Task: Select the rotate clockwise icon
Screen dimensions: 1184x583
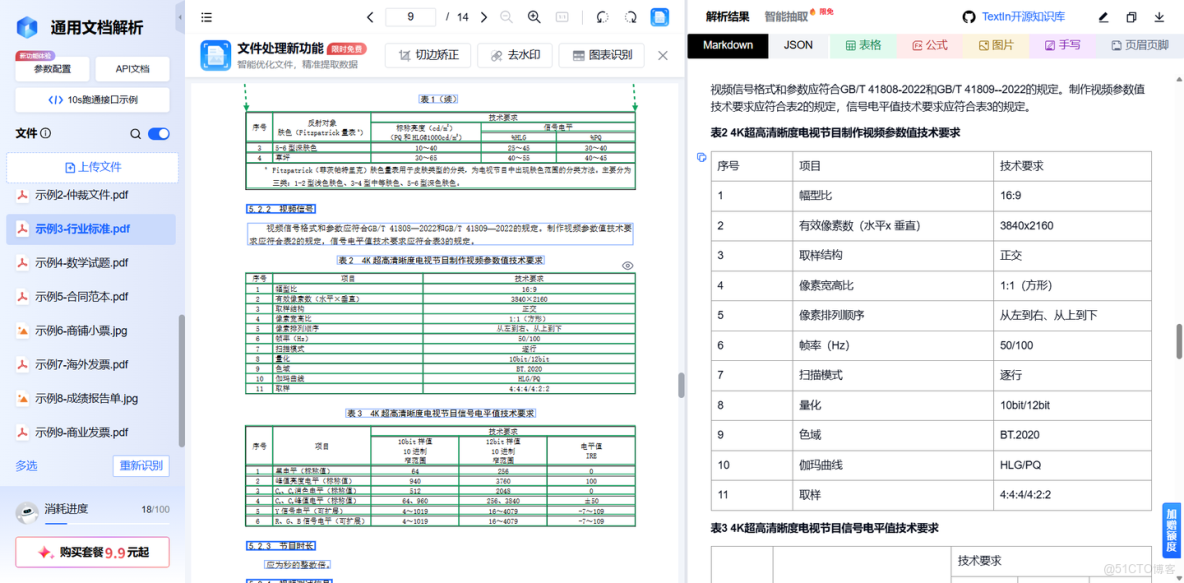Action: pos(632,17)
